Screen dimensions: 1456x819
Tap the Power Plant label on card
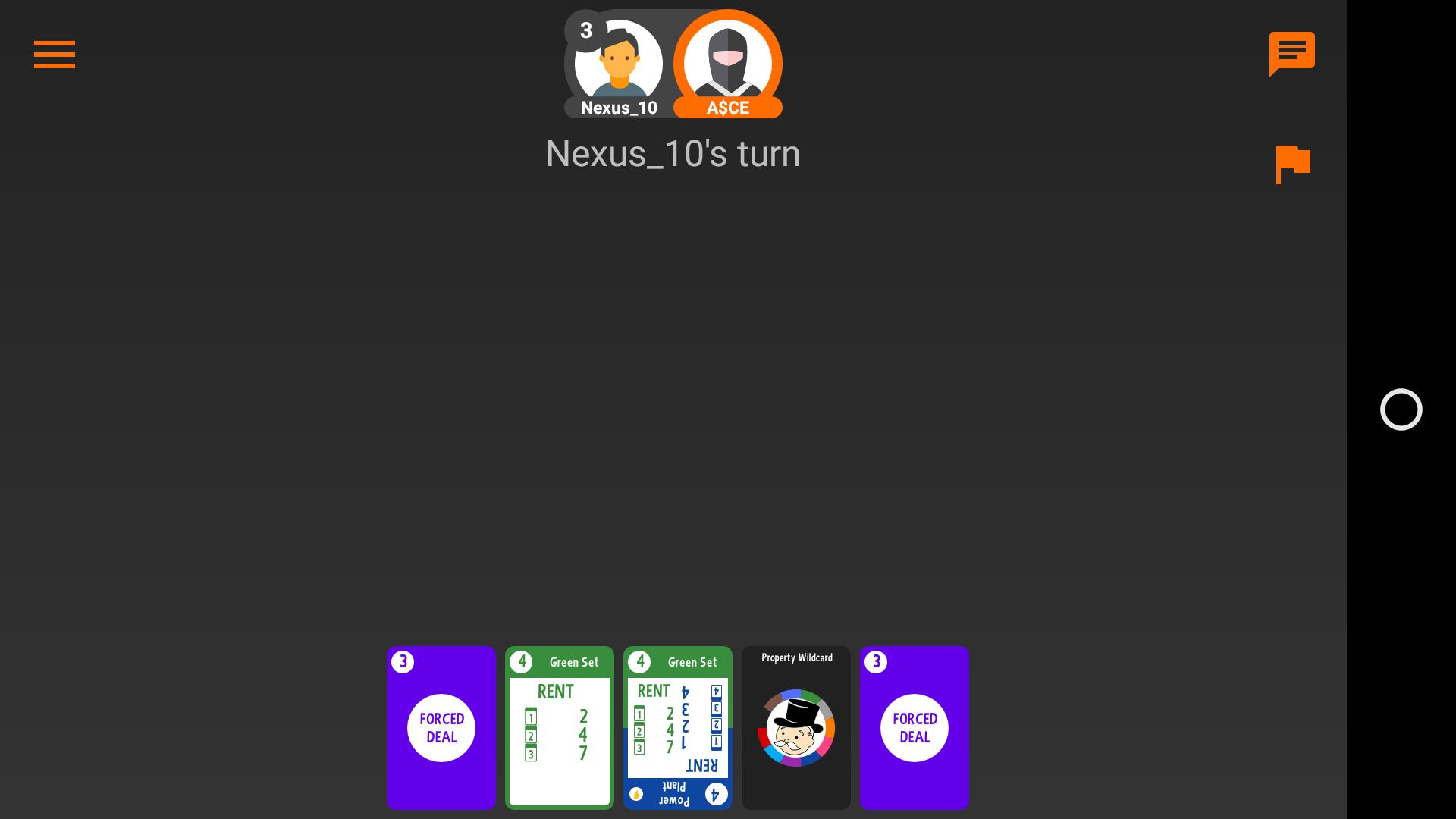pos(673,793)
